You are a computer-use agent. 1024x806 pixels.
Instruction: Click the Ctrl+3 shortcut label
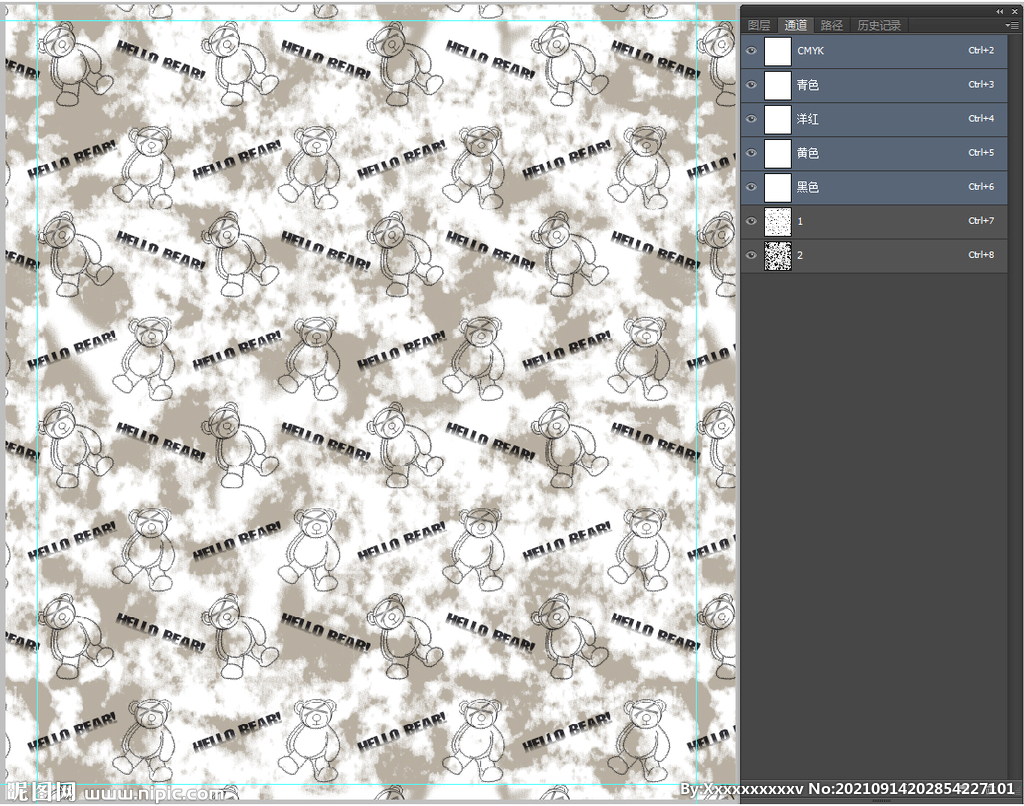coord(981,84)
